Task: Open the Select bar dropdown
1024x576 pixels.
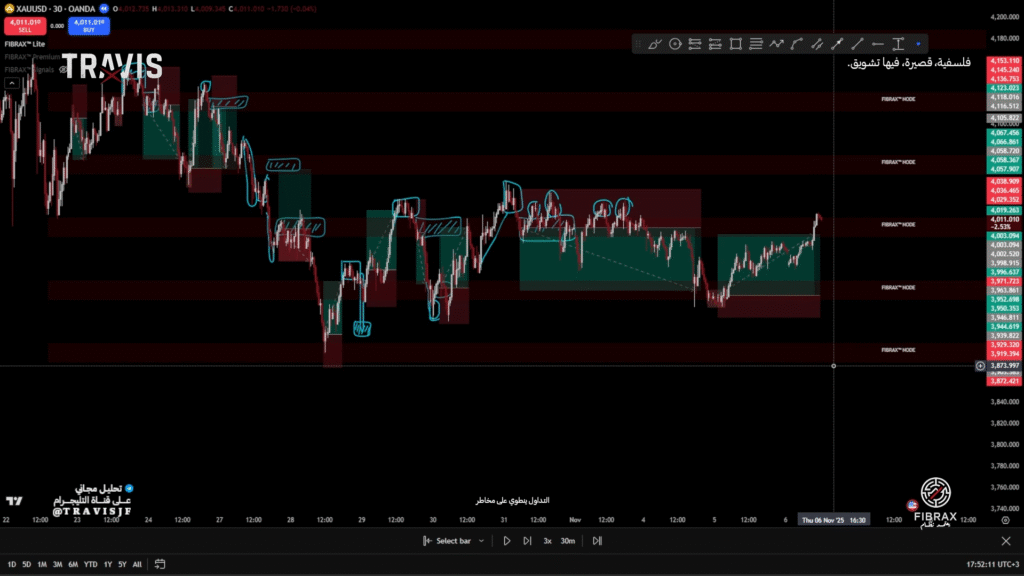Action: coord(455,541)
